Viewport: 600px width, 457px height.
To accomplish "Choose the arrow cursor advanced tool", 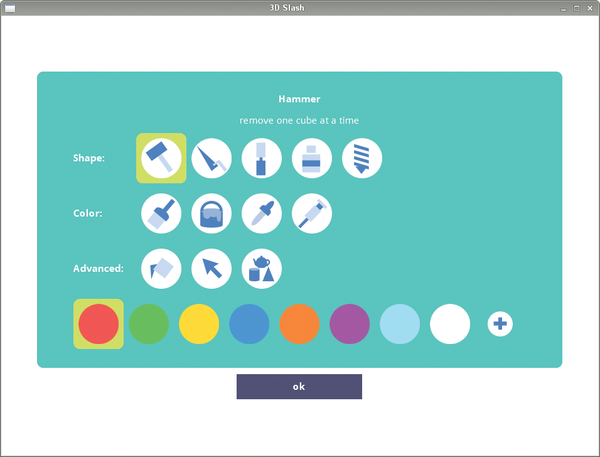I will tap(211, 268).
